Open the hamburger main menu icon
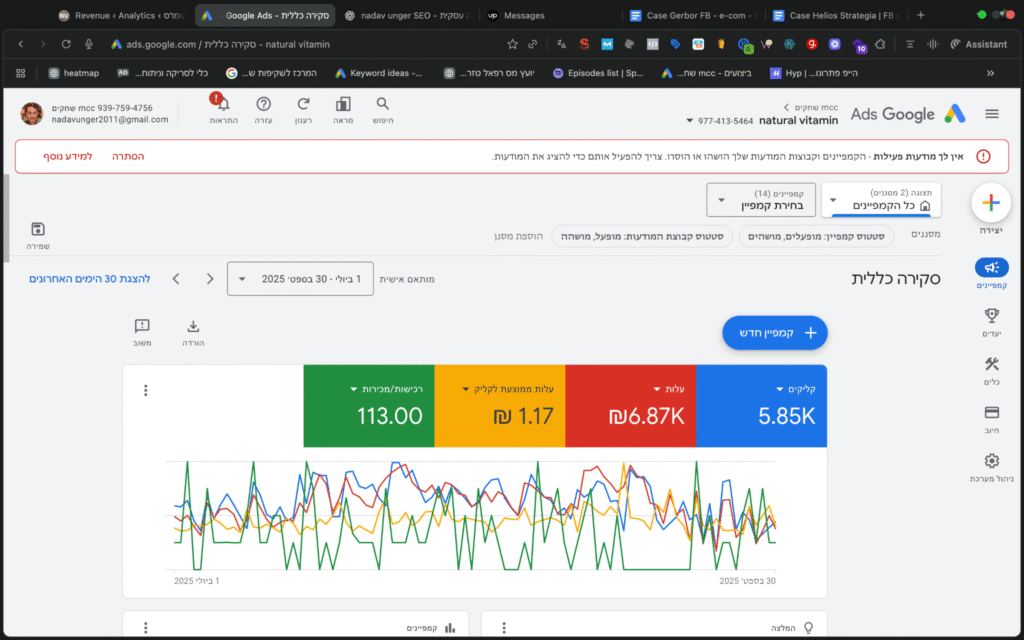The image size is (1024, 640). (x=991, y=114)
